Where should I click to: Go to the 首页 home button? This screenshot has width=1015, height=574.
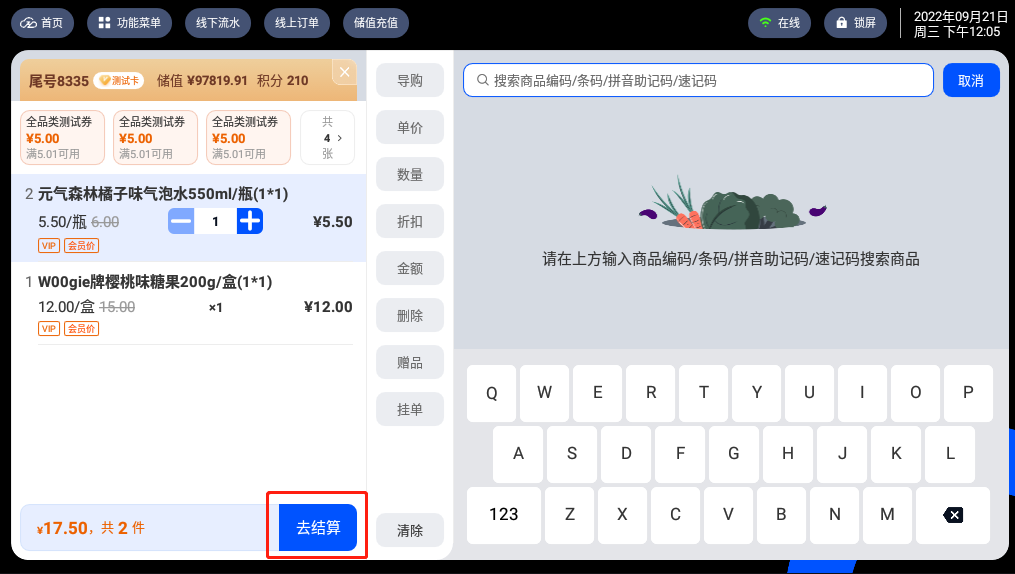[42, 23]
